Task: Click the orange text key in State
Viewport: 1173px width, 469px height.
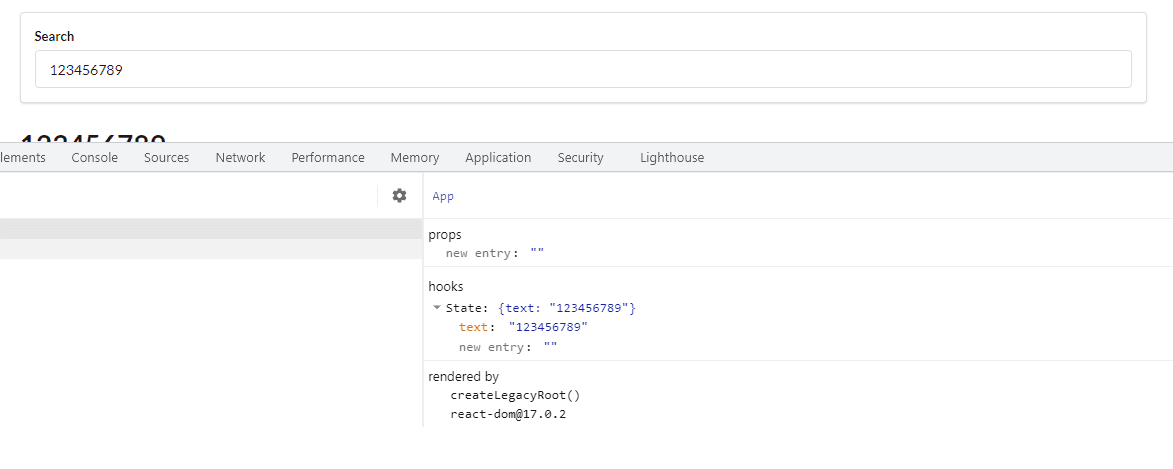Action: (473, 327)
